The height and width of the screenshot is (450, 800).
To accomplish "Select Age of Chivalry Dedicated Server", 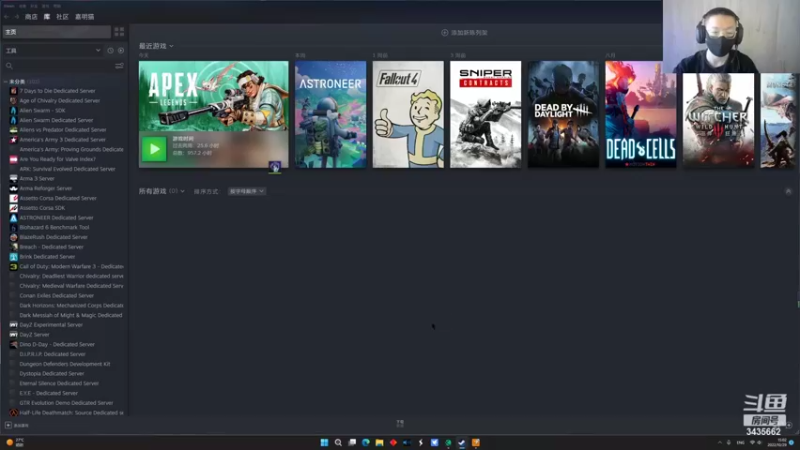I will coord(60,101).
